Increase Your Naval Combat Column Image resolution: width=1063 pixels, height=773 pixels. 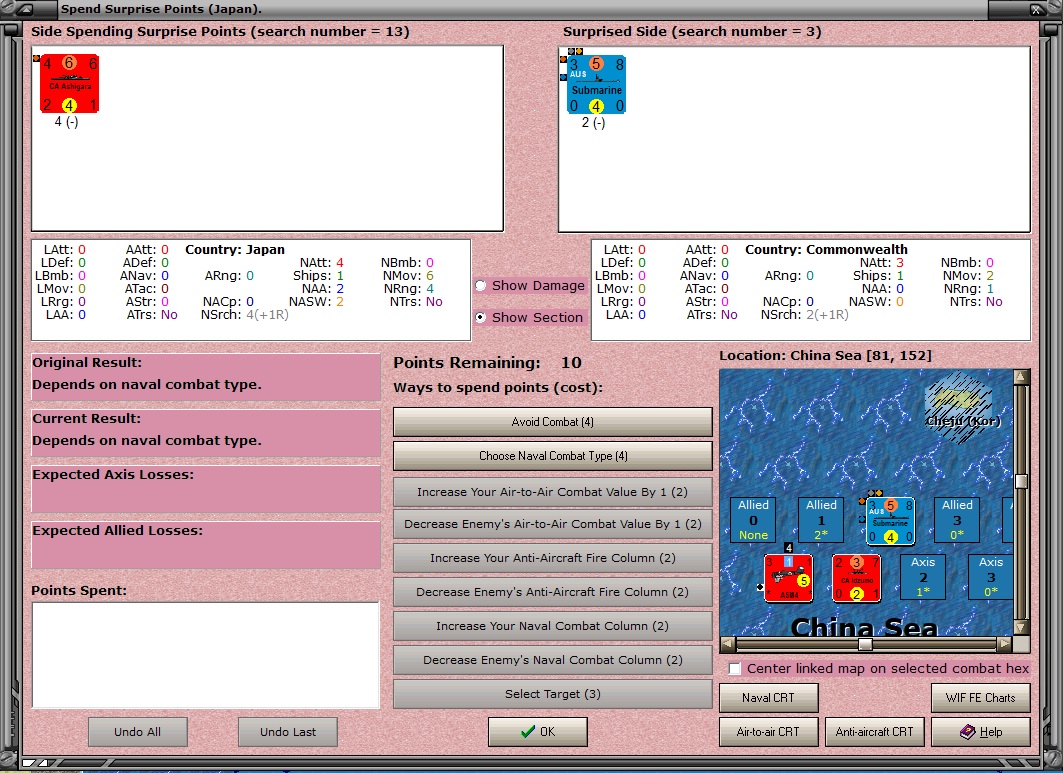pyautogui.click(x=553, y=626)
